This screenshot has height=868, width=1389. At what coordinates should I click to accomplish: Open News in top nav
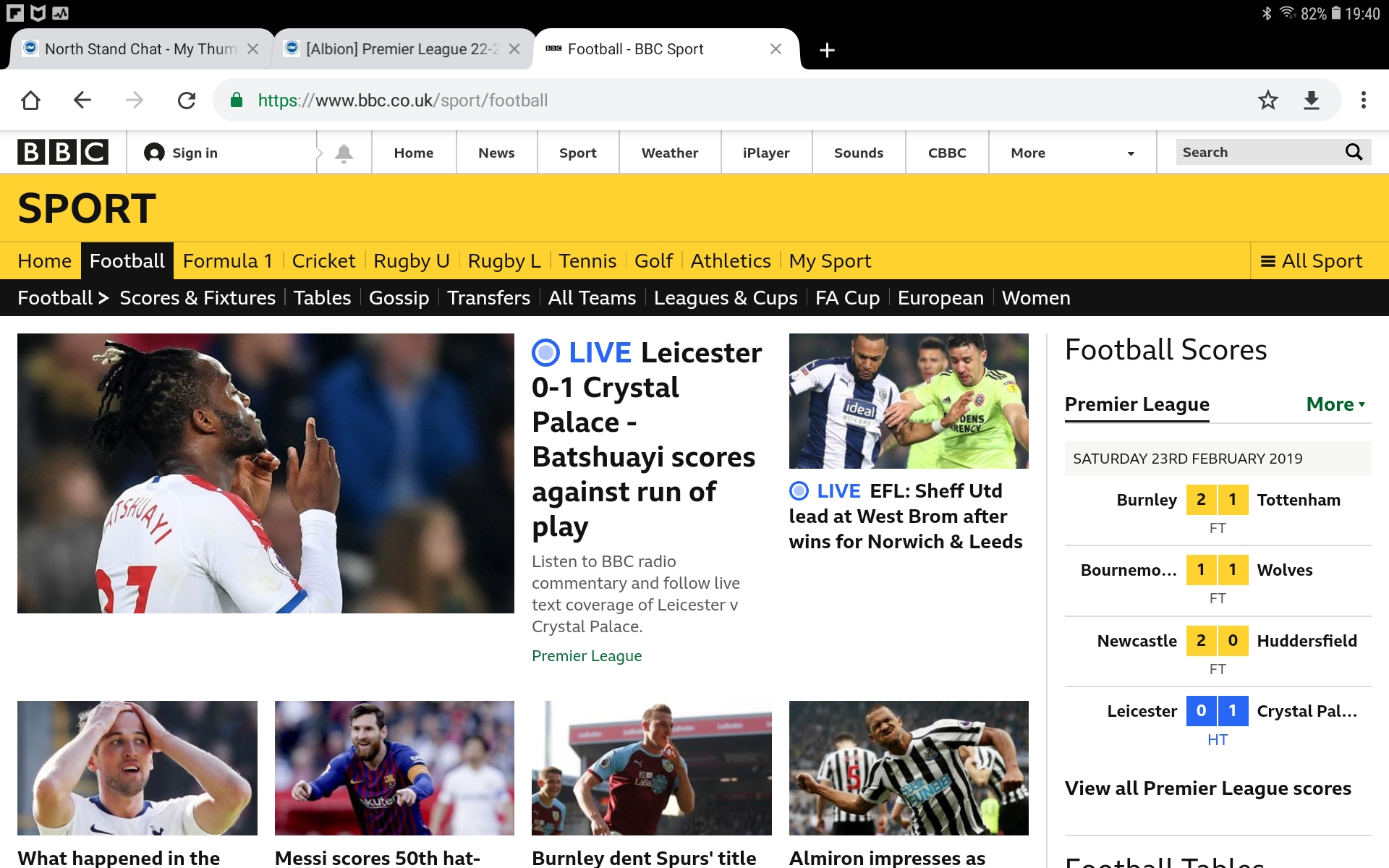[496, 153]
